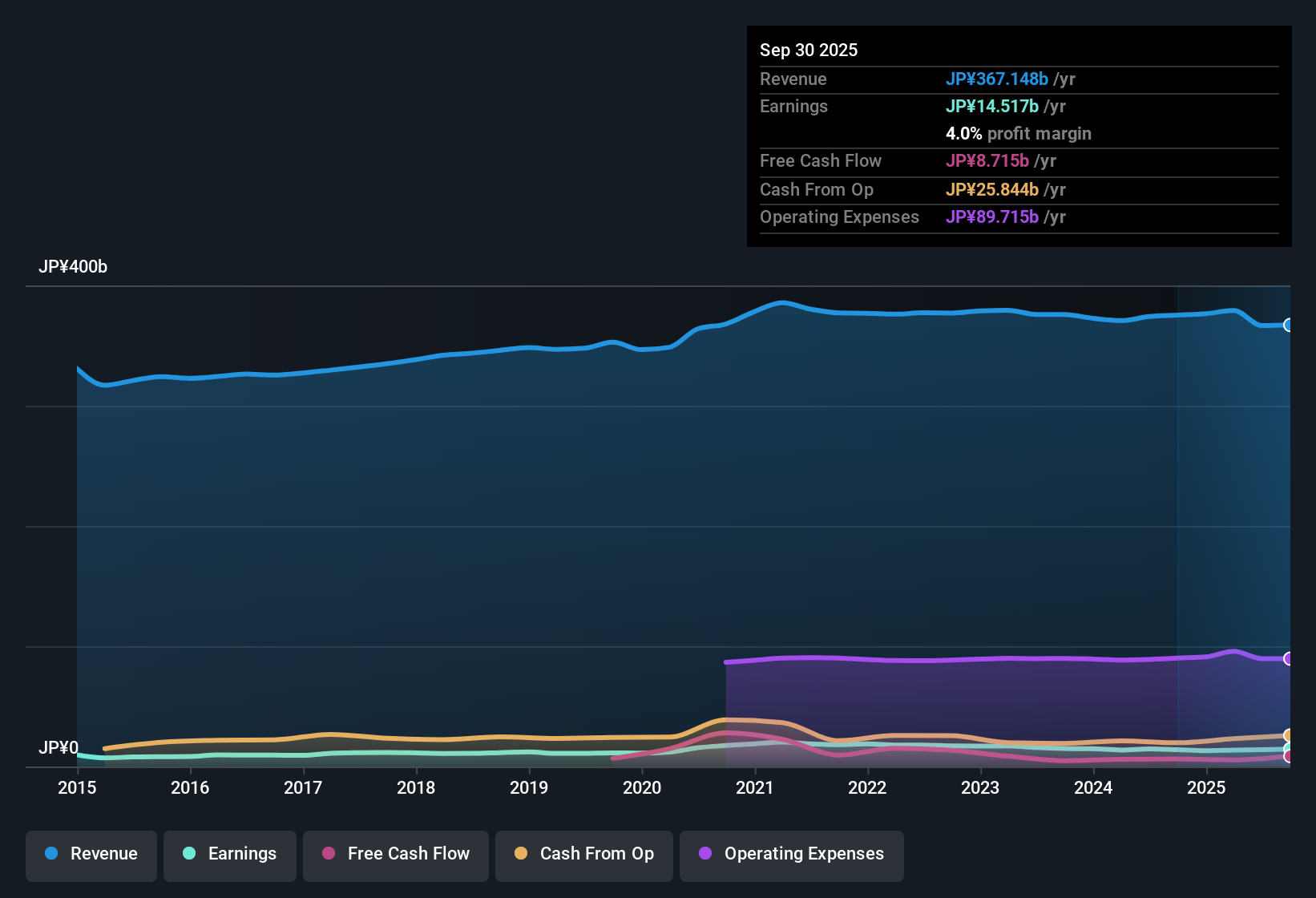Click the JP¥400b axis label

tap(73, 266)
